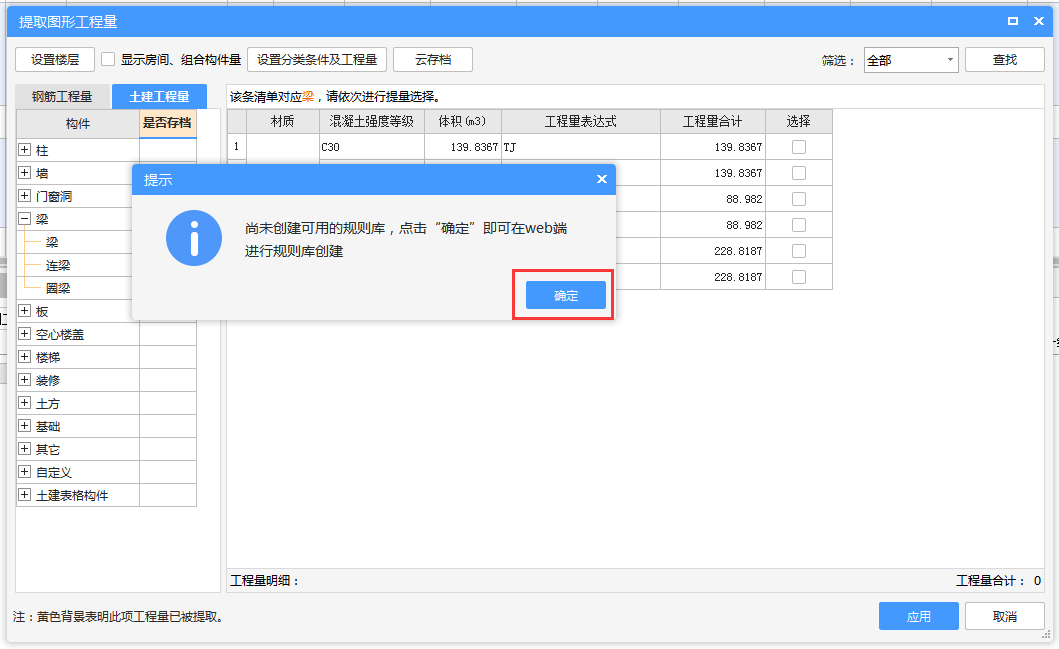The image size is (1059, 649).
Task: Open 设置分类条件及工程量 settings
Action: coord(316,60)
